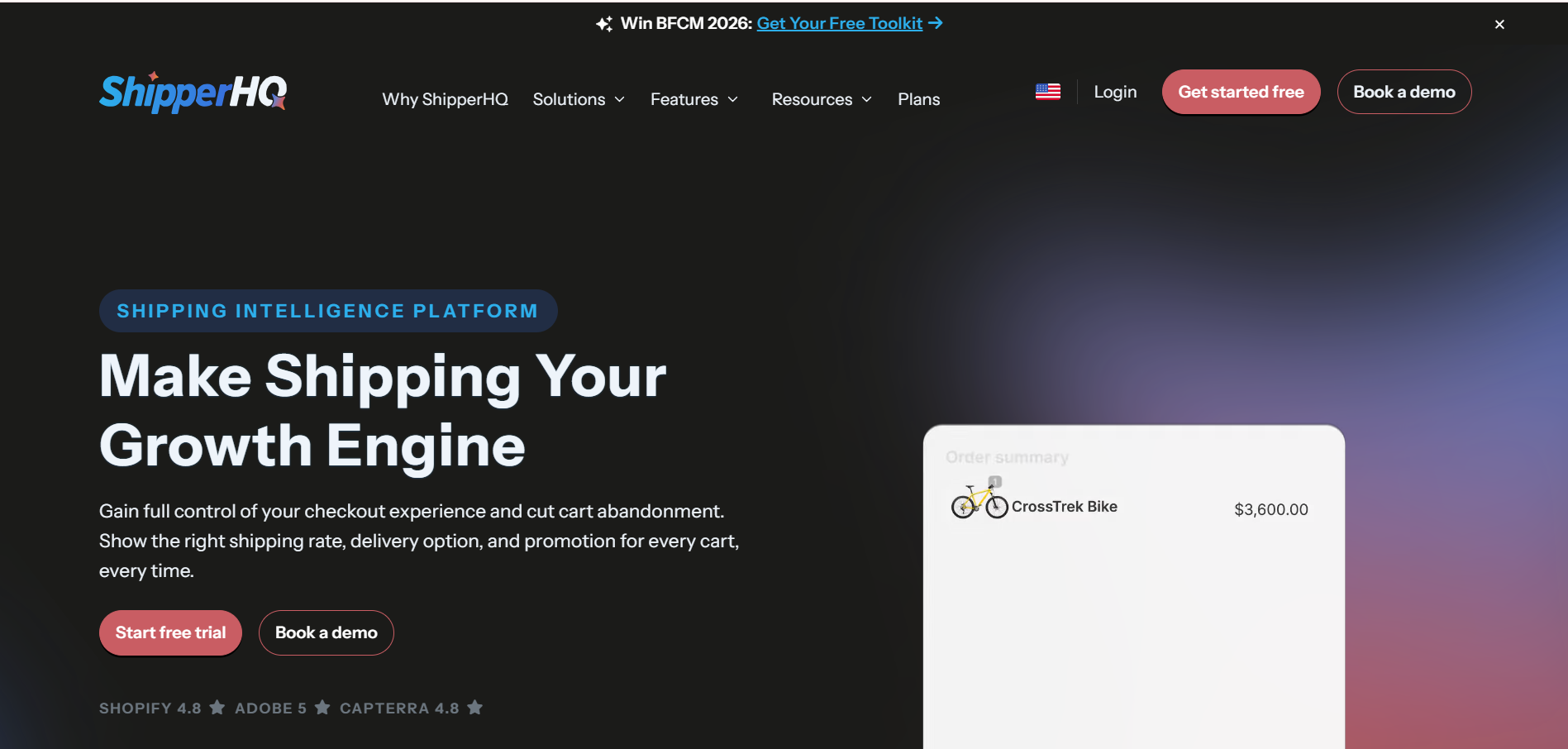Click the sparkle icon in the promo banner
The height and width of the screenshot is (749, 1568).
pyautogui.click(x=604, y=24)
